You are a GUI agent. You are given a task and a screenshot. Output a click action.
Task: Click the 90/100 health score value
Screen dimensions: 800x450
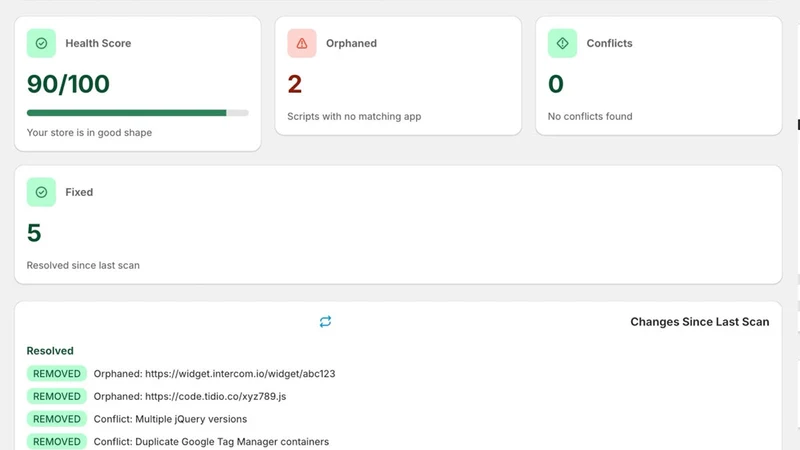click(x=68, y=84)
